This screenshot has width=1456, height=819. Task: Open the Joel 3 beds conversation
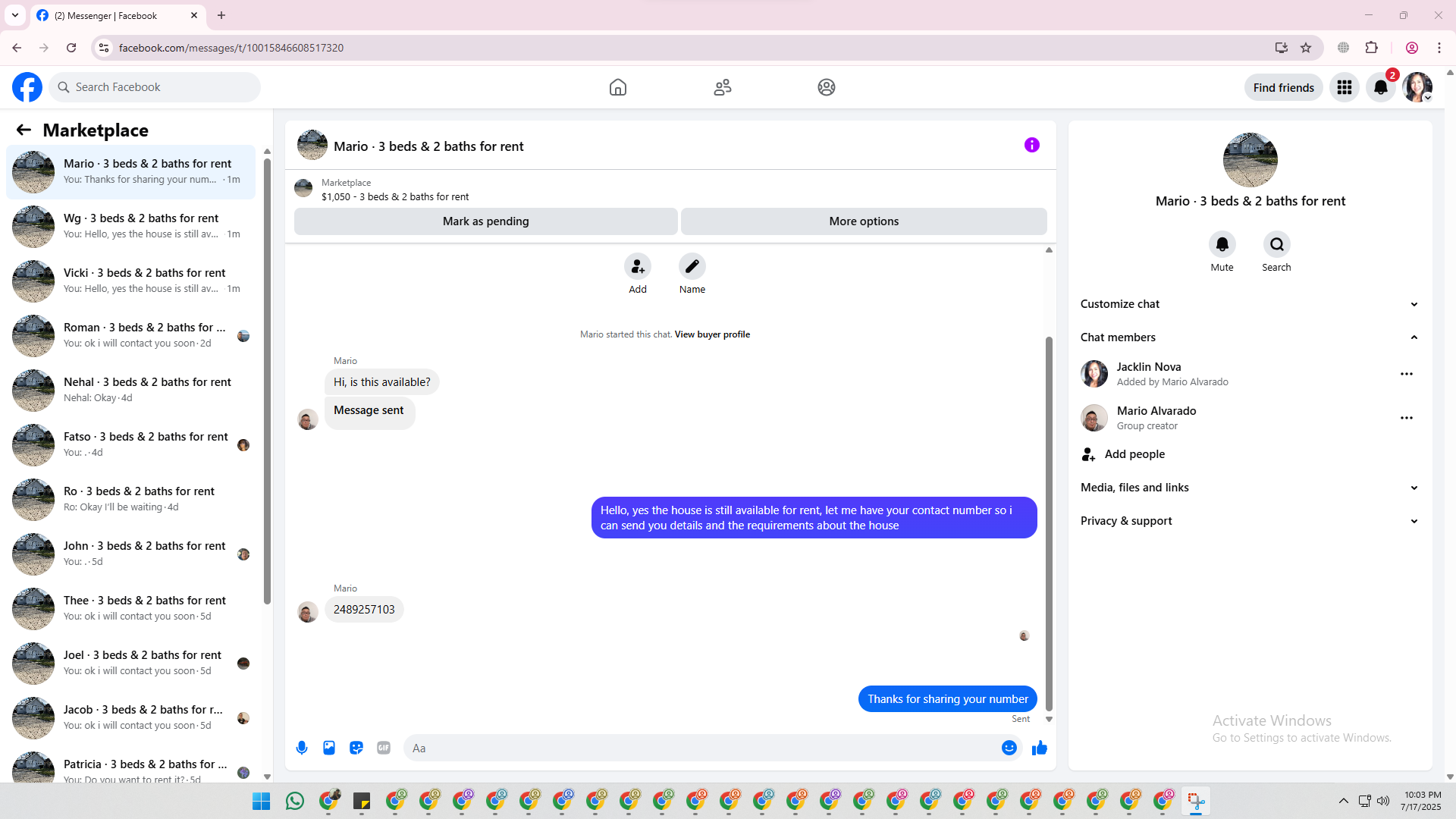(131, 664)
